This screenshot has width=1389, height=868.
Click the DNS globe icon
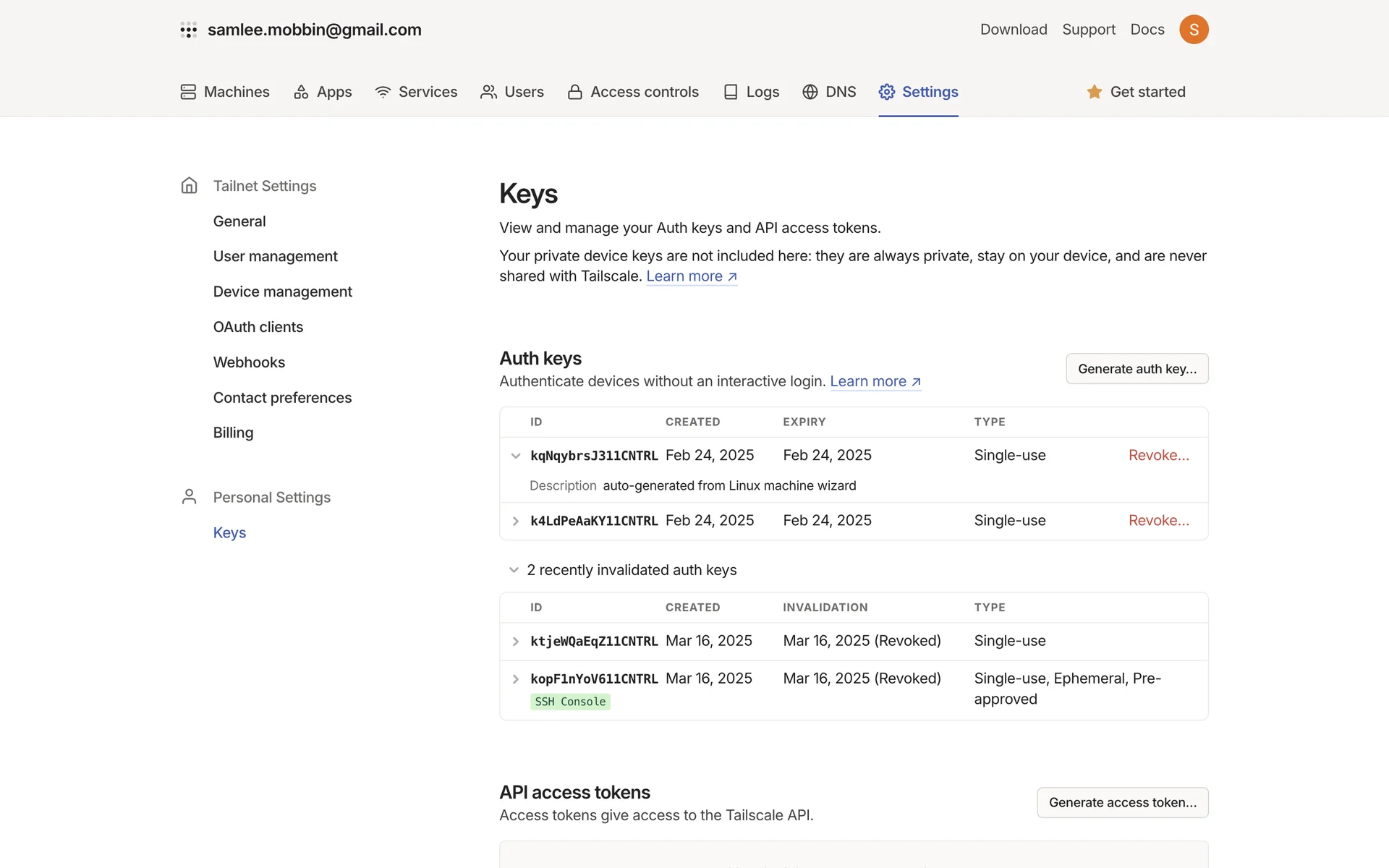pyautogui.click(x=810, y=92)
